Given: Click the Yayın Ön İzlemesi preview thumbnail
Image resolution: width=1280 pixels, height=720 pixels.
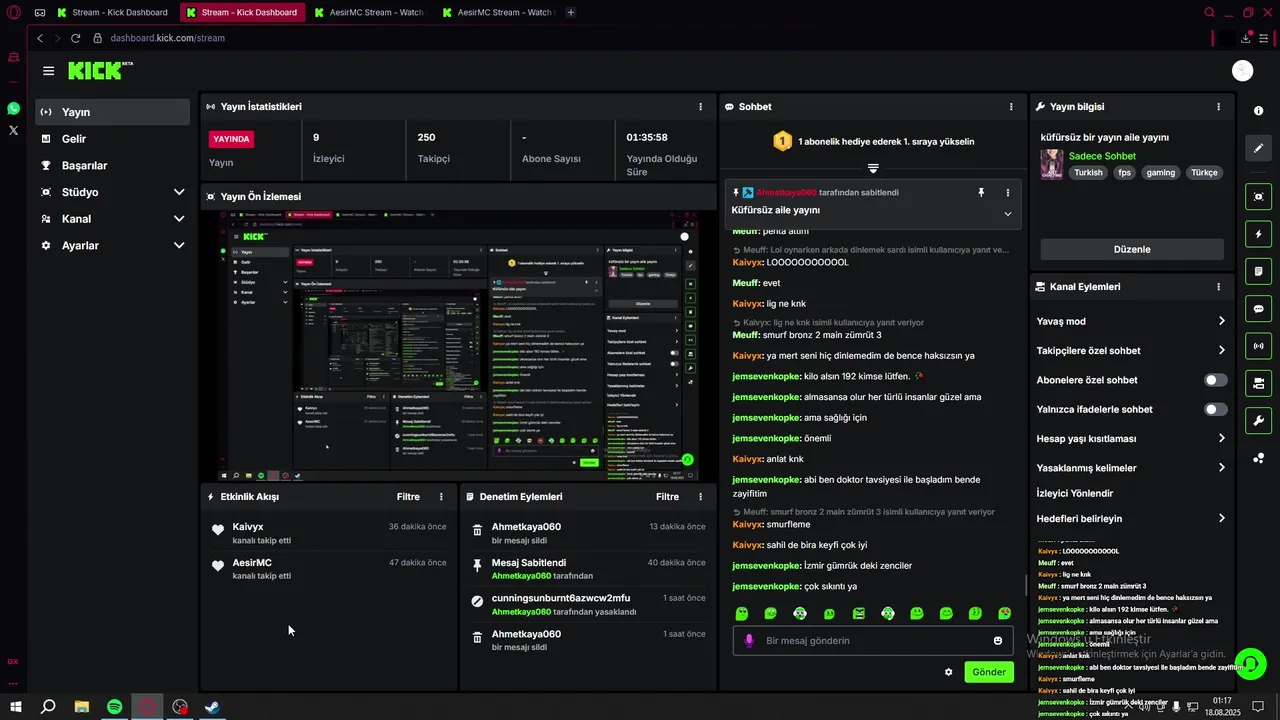Looking at the screenshot, I should [x=458, y=346].
